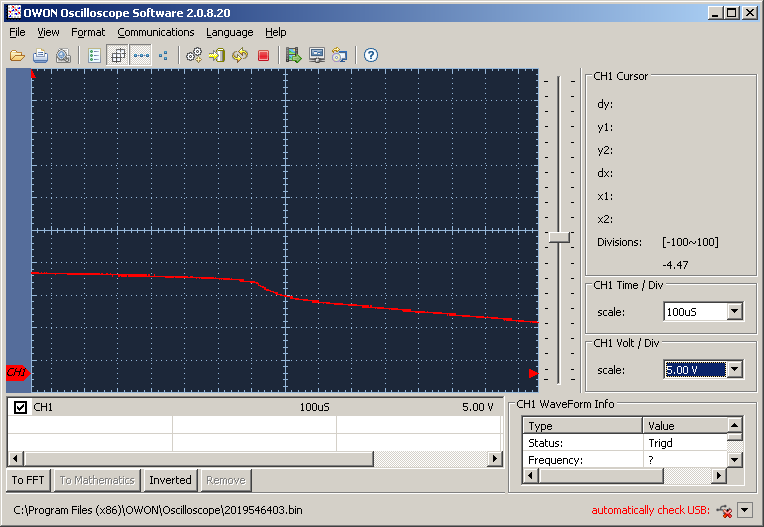
Task: Click the disc and computer transfer icon
Action: 340,56
